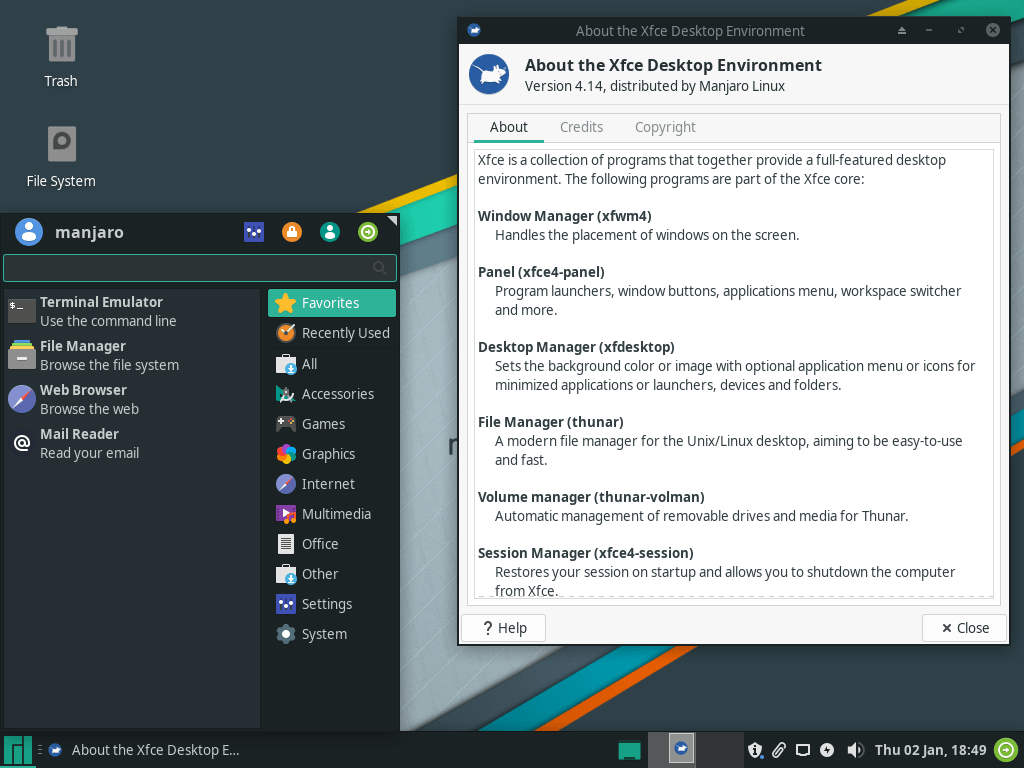This screenshot has width=1024, height=768.
Task: Open the clipboard manager paperclip tray icon
Action: point(779,749)
